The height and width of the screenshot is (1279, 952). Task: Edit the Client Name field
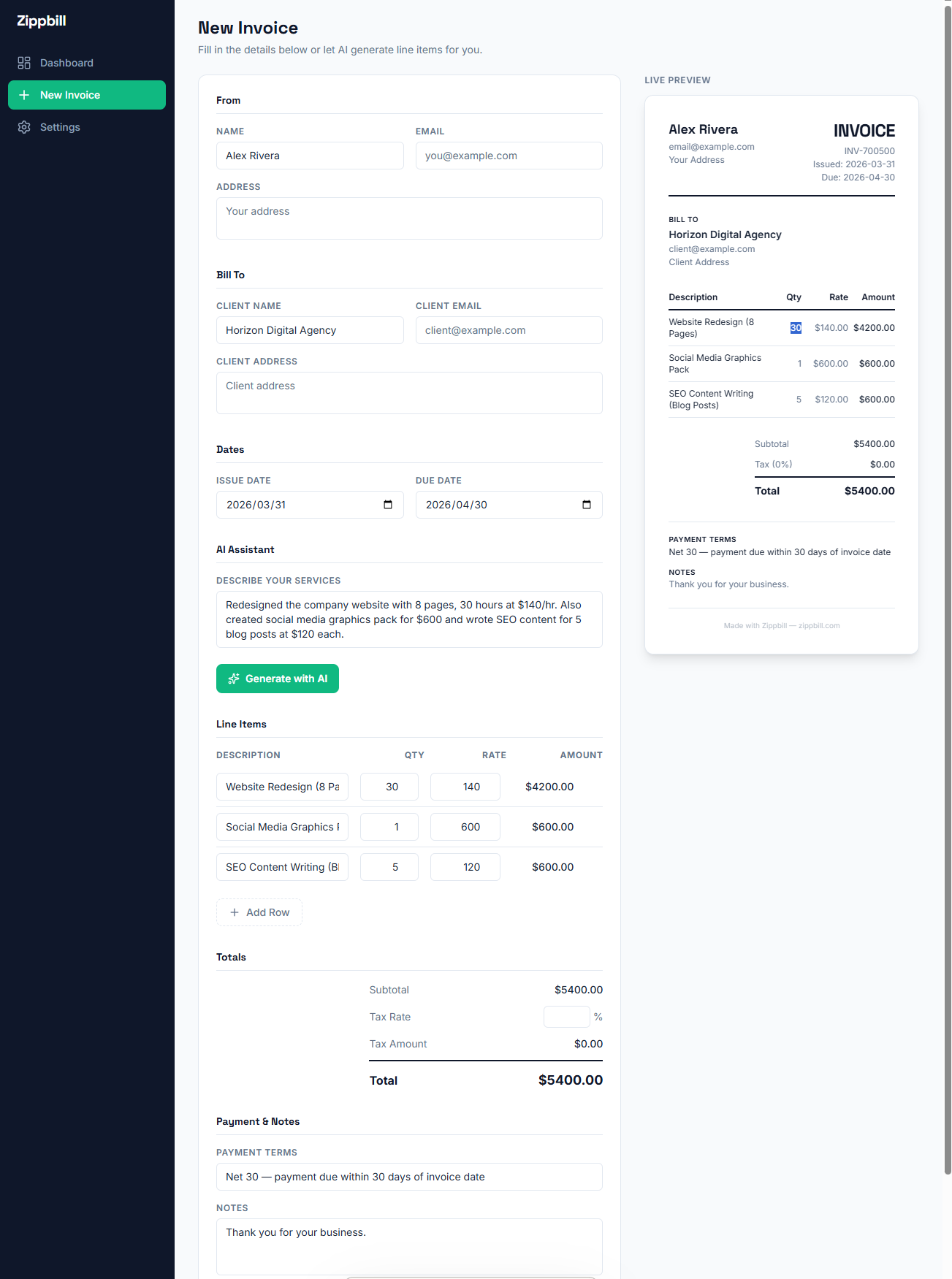(310, 330)
